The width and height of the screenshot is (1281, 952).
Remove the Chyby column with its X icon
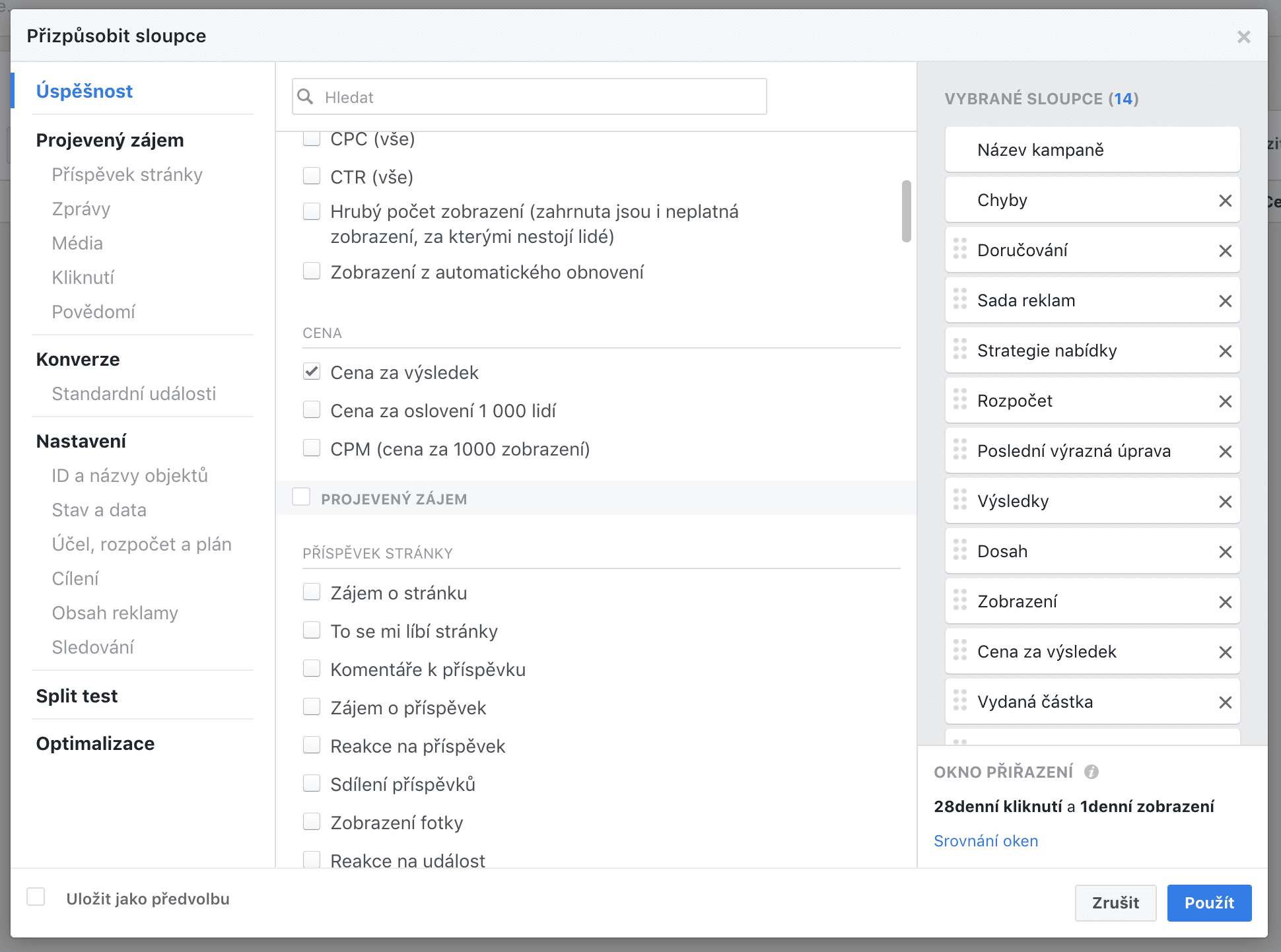tap(1225, 201)
